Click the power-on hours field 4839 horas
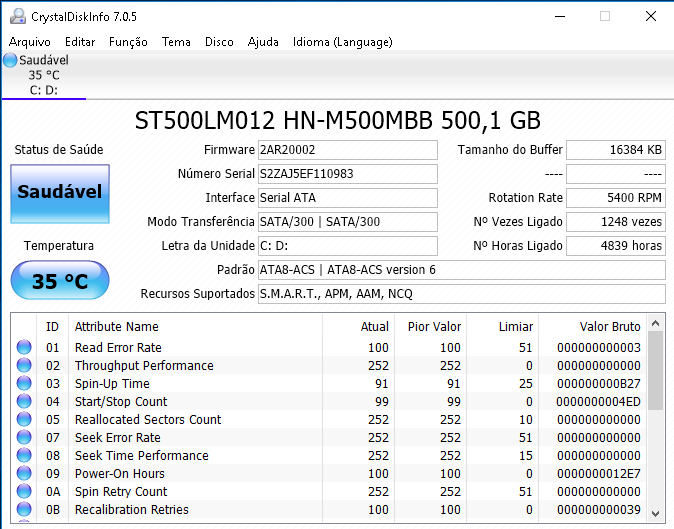 click(x=616, y=246)
